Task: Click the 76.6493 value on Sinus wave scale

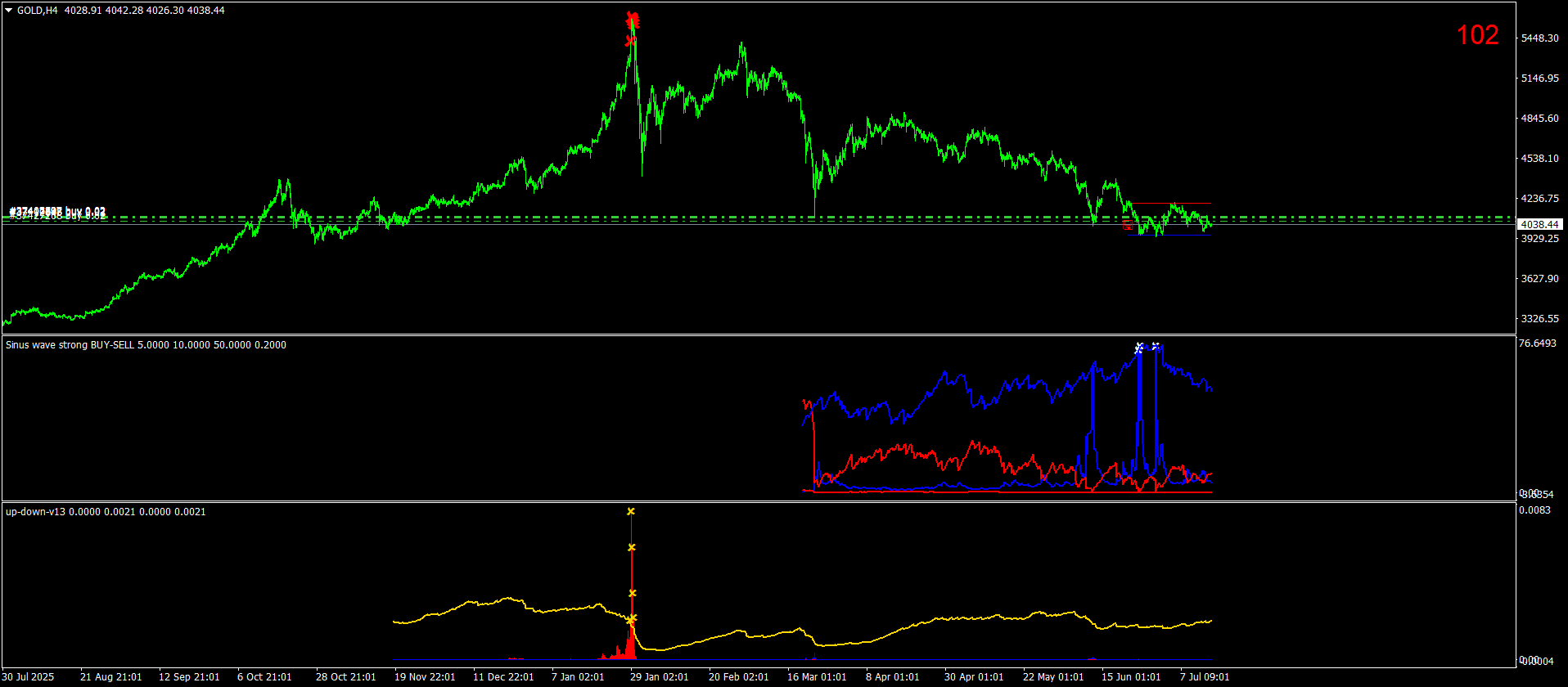Action: (x=1538, y=343)
